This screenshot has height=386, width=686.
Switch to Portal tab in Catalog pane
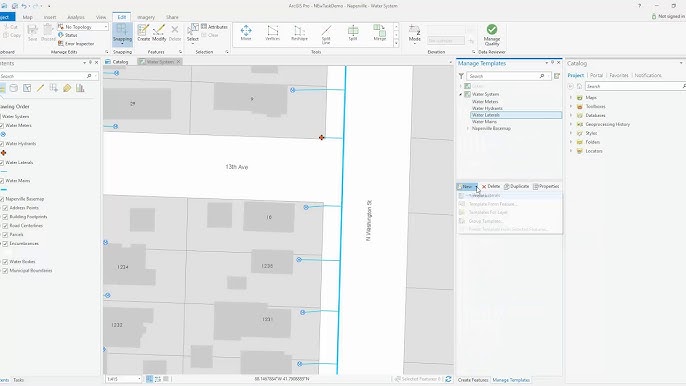(596, 75)
